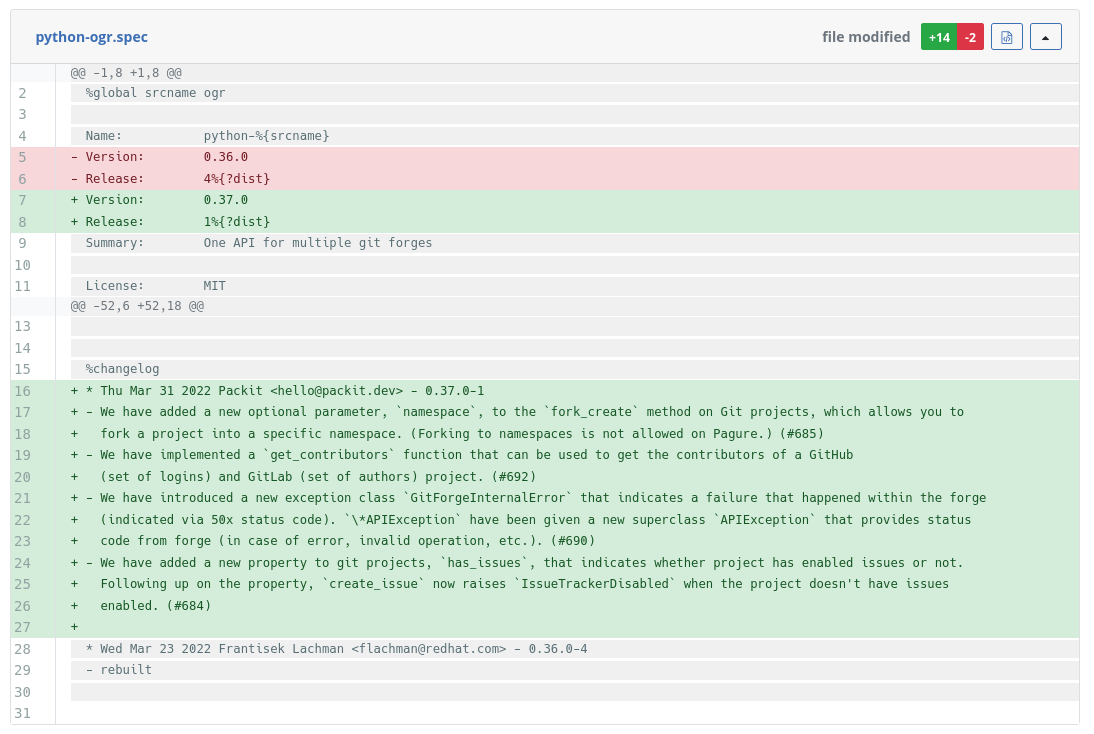Click the green +14 additions badge

pyautogui.click(x=939, y=37)
